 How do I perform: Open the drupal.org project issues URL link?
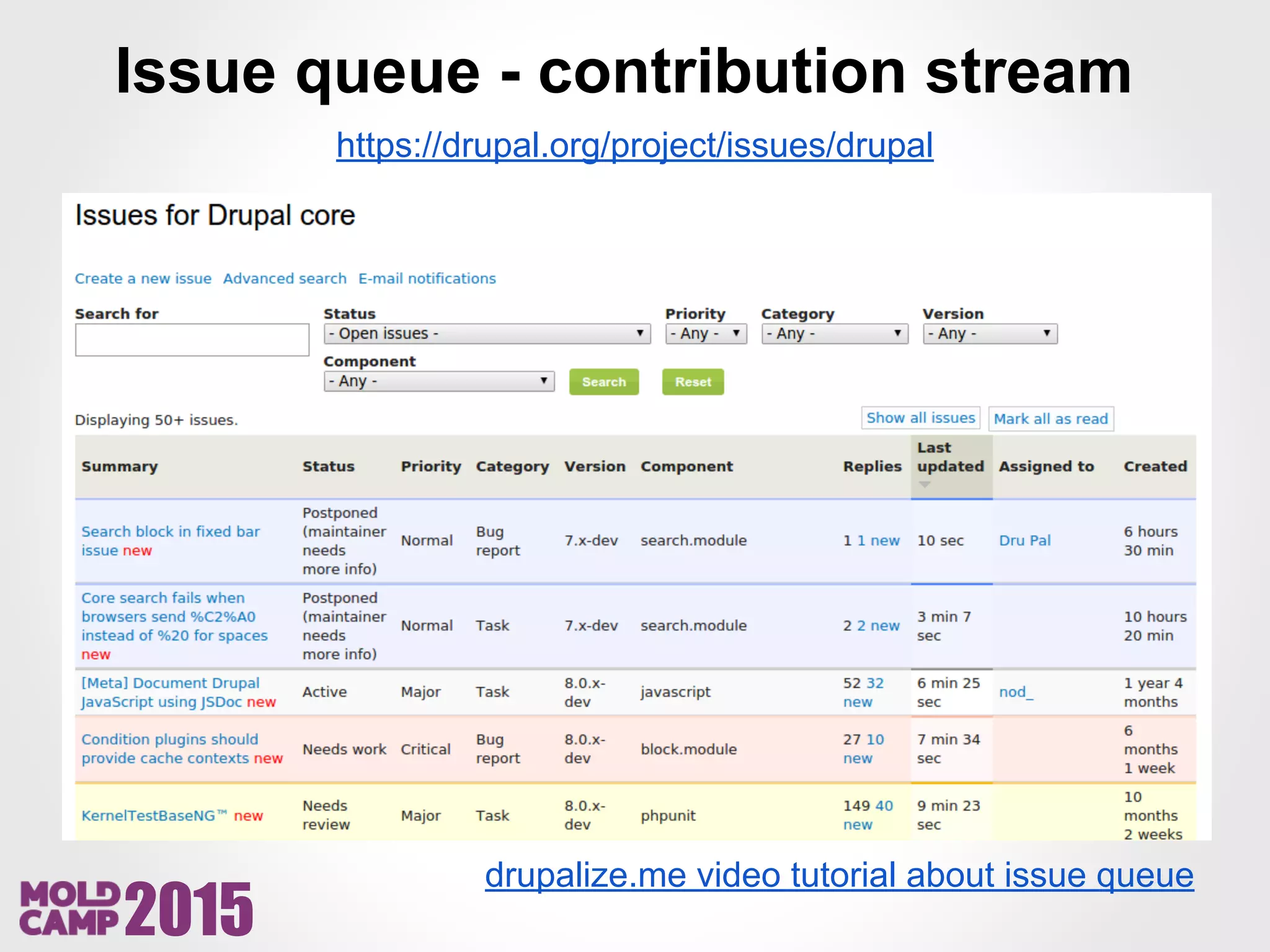634,146
